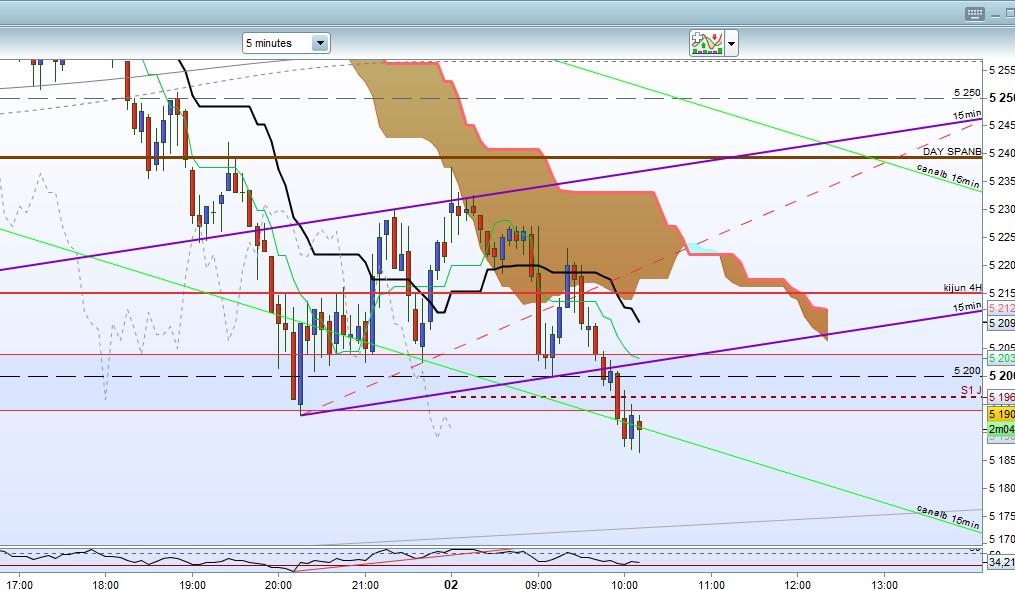
Task: Minimize the chart window
Action: coord(998,14)
